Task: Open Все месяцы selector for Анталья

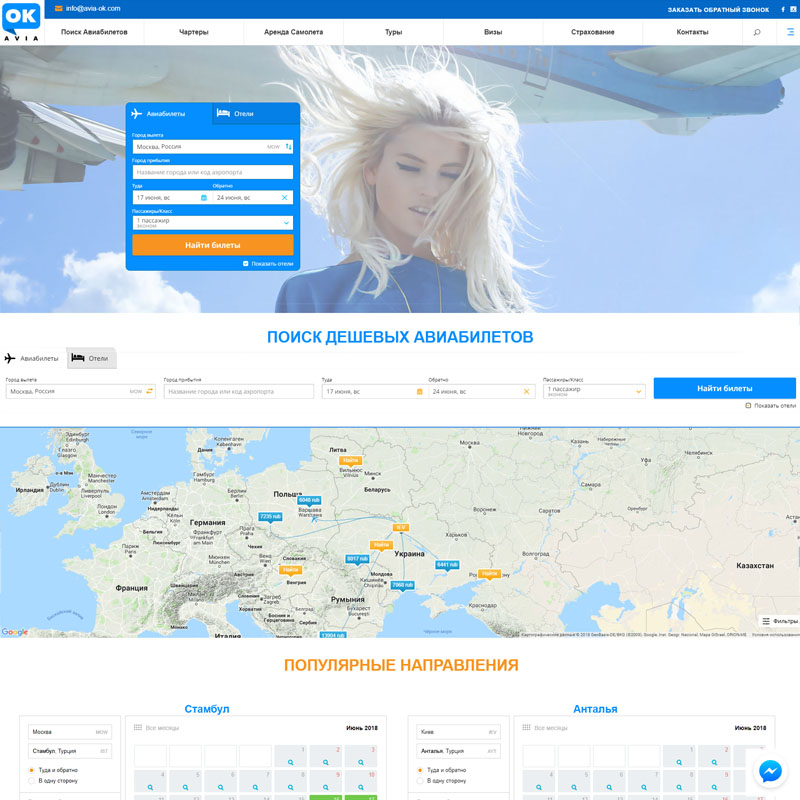Action: pos(545,728)
